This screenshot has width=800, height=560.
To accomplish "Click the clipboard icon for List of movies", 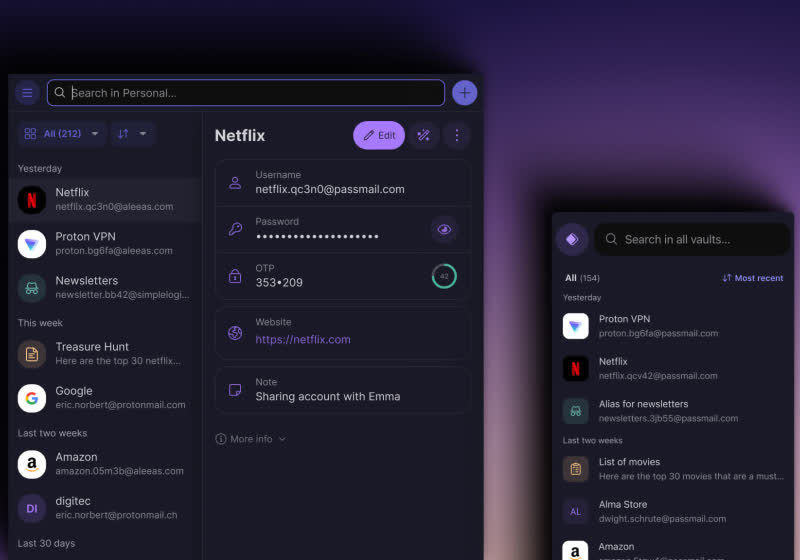I will point(576,469).
